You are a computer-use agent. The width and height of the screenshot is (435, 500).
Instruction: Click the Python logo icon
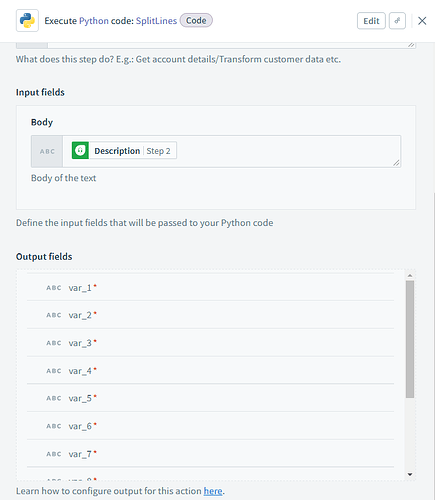click(27, 21)
